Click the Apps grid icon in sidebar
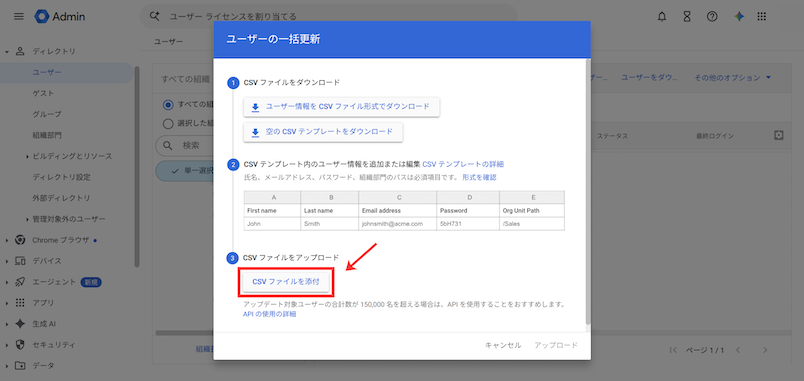Image resolution: width=804 pixels, height=381 pixels. [x=21, y=303]
